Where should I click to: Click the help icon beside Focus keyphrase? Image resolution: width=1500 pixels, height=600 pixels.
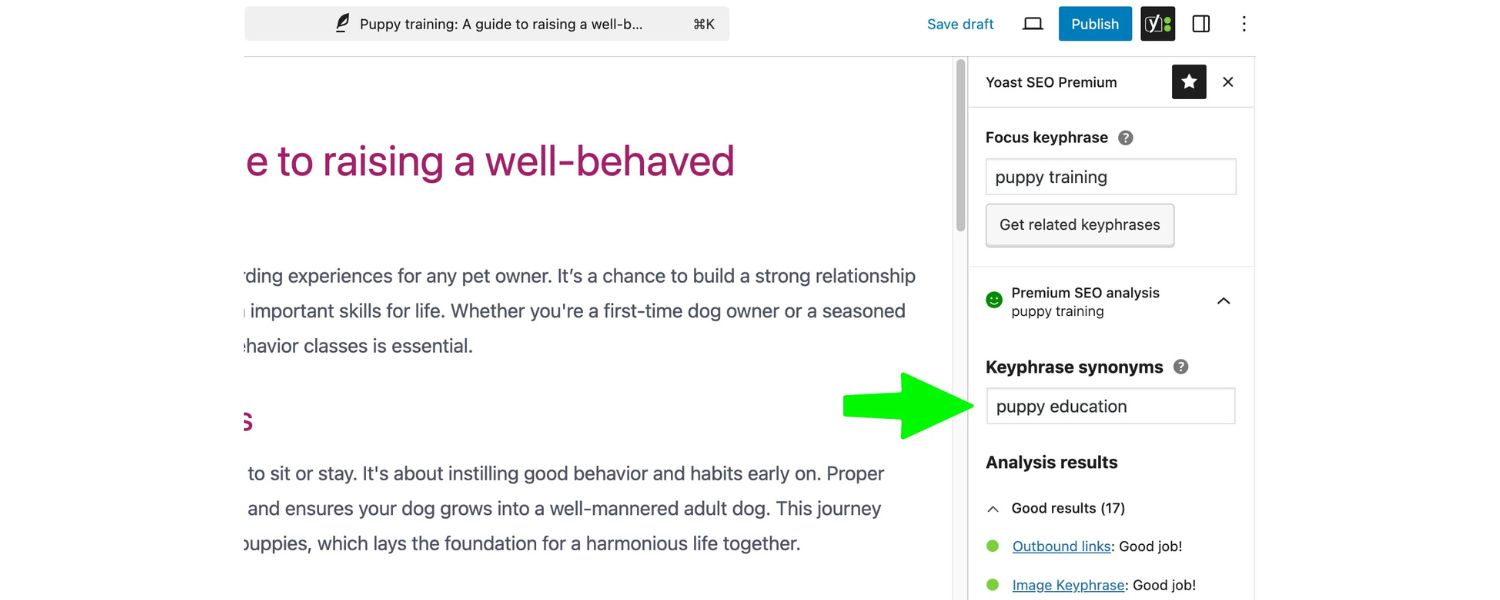click(x=1125, y=137)
